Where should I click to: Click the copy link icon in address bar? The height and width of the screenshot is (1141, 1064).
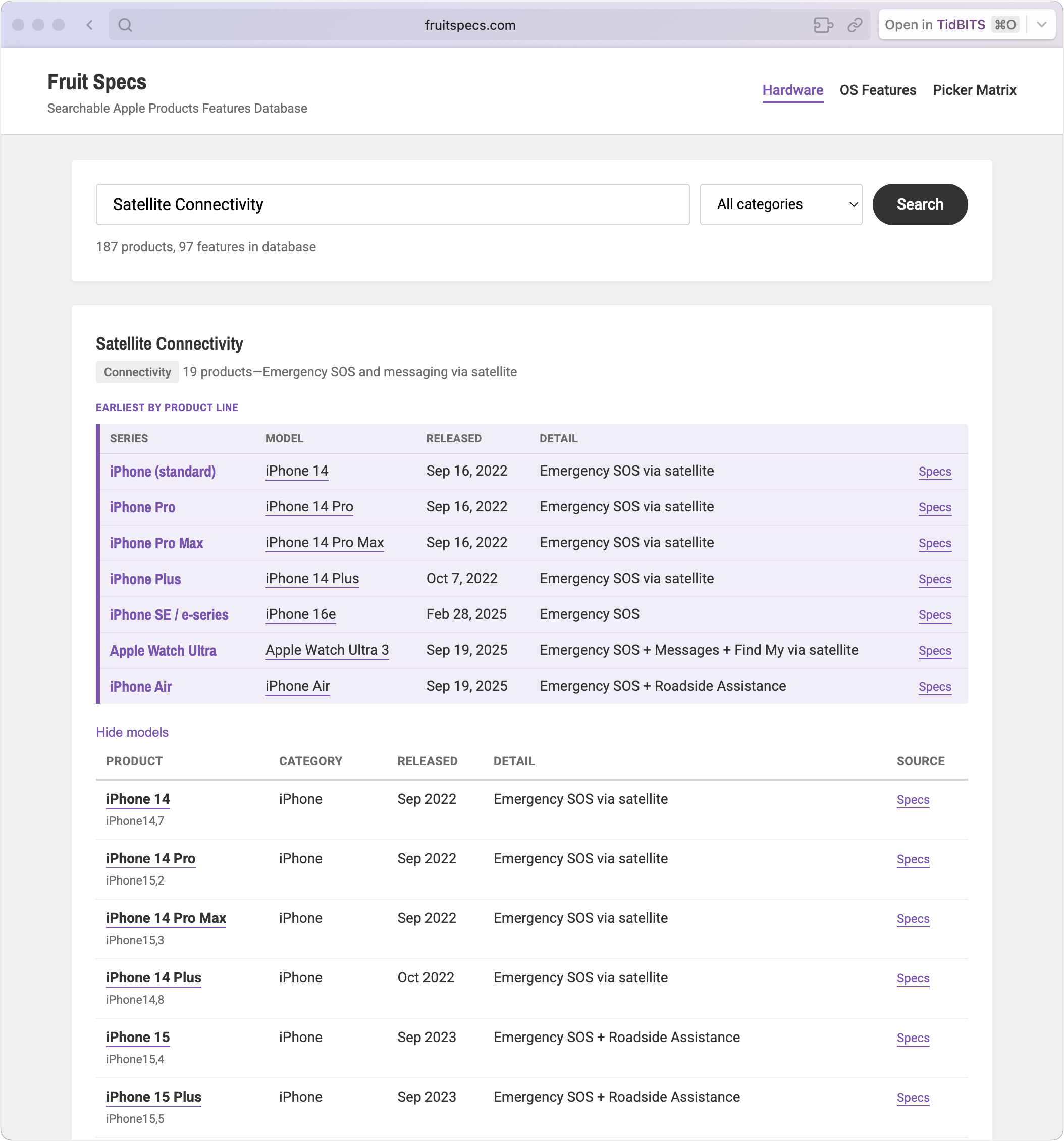click(x=855, y=25)
